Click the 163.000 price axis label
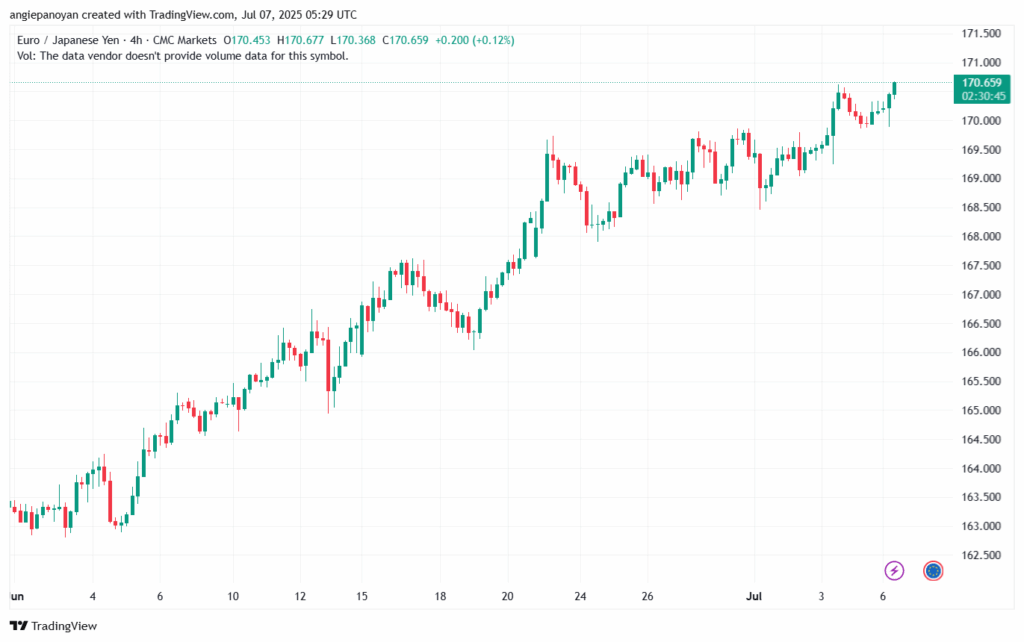The height and width of the screenshot is (642, 1024). pos(981,526)
